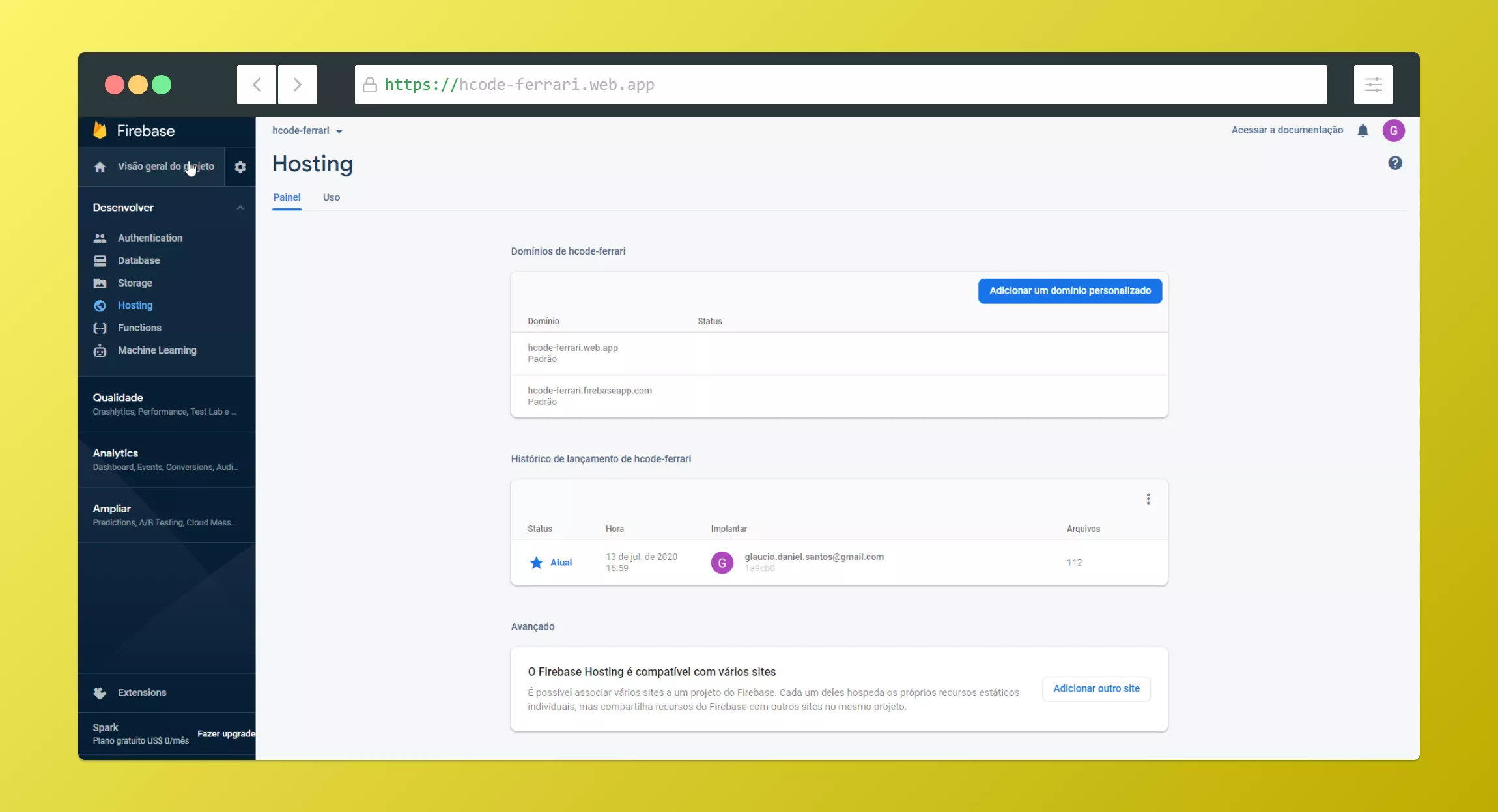Open Extensions in the sidebar

[x=142, y=693]
